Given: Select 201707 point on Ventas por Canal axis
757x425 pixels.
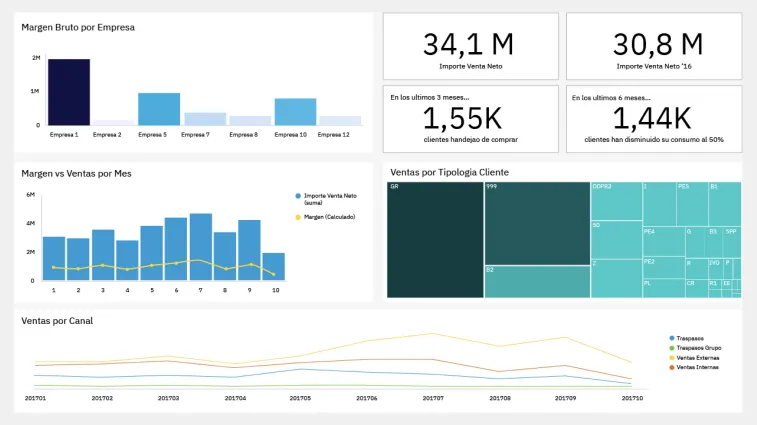Looking at the screenshot, I should pos(433,398).
